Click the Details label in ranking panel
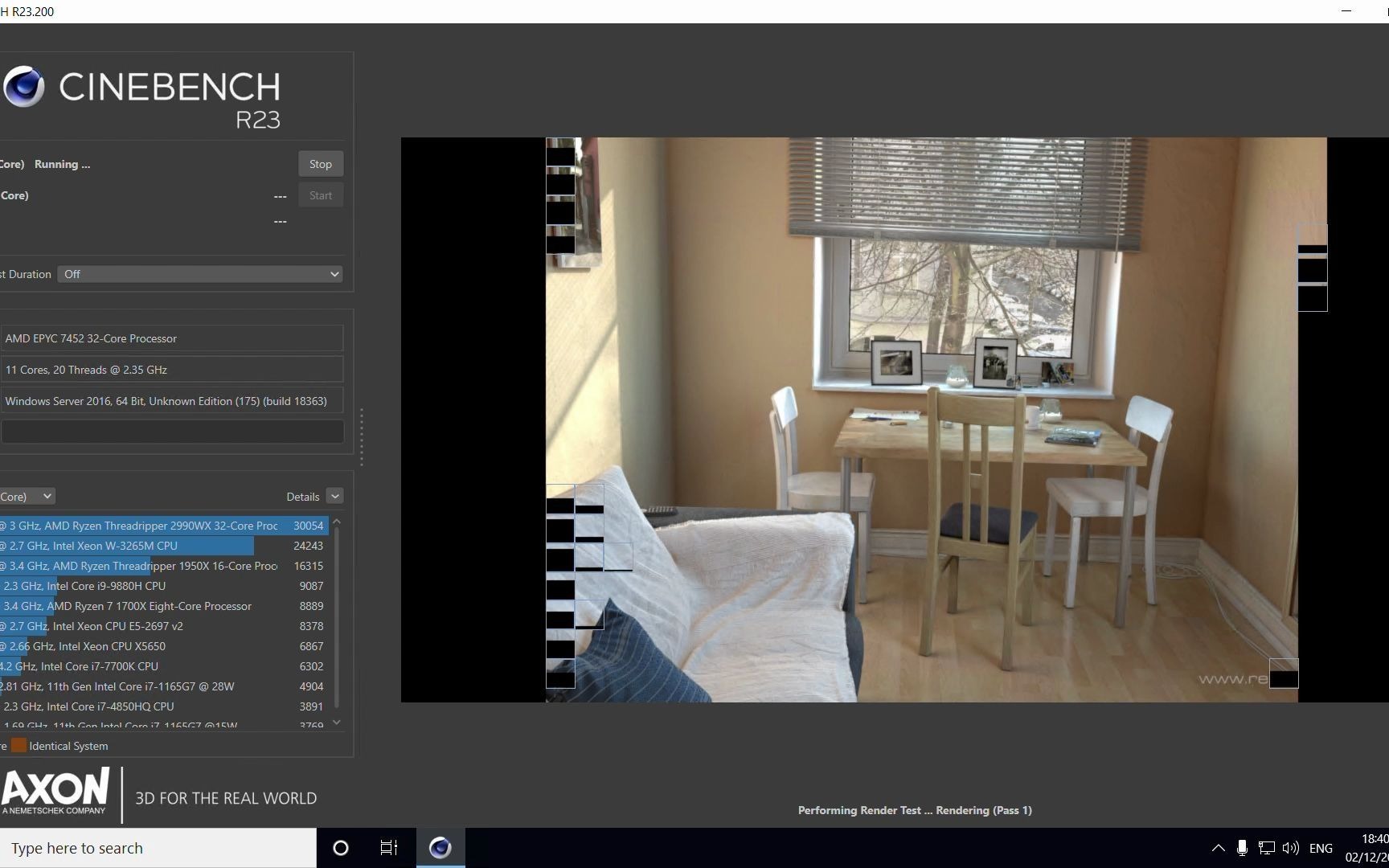The height and width of the screenshot is (868, 1389). [302, 497]
